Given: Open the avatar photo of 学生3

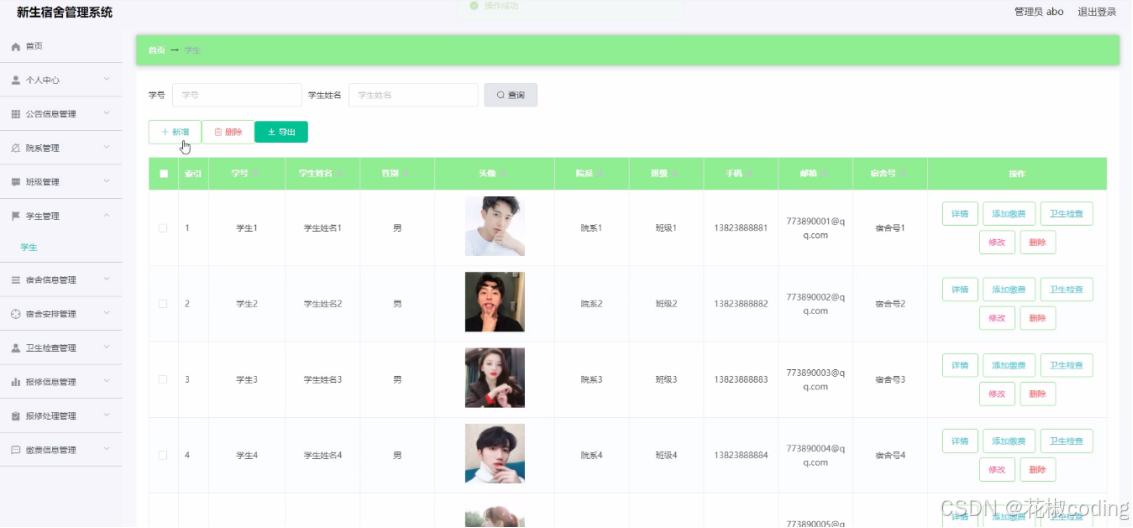Looking at the screenshot, I should 495,378.
